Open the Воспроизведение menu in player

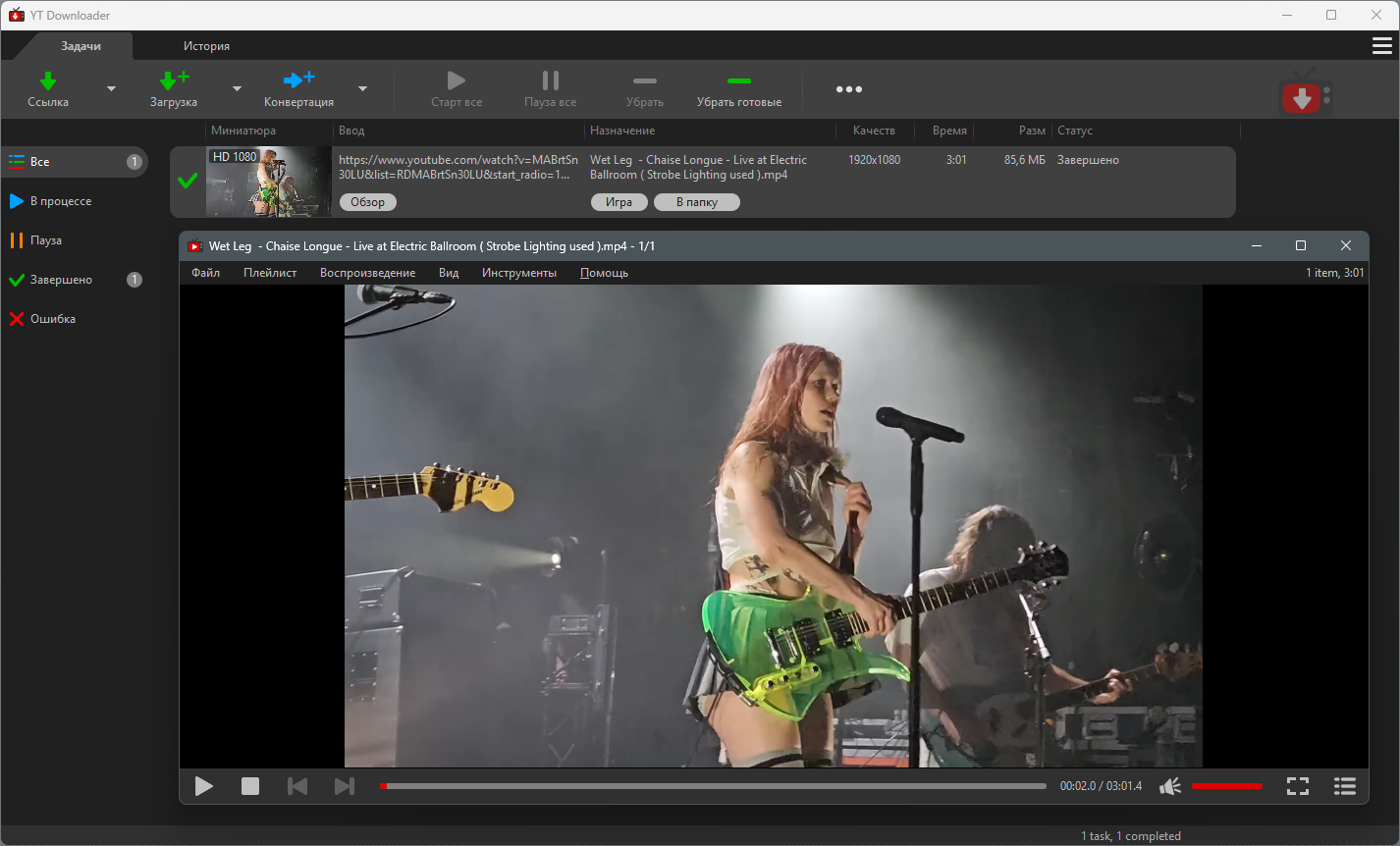coord(367,273)
